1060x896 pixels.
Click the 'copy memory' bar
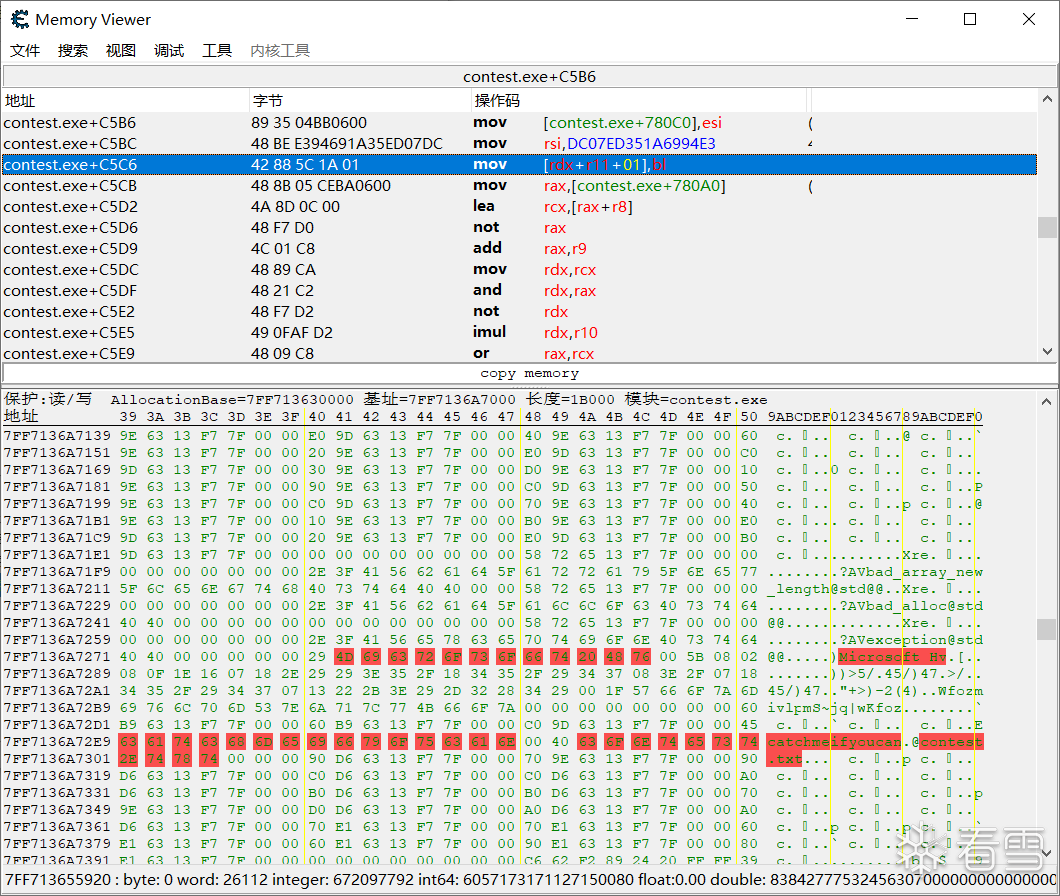pos(529,373)
